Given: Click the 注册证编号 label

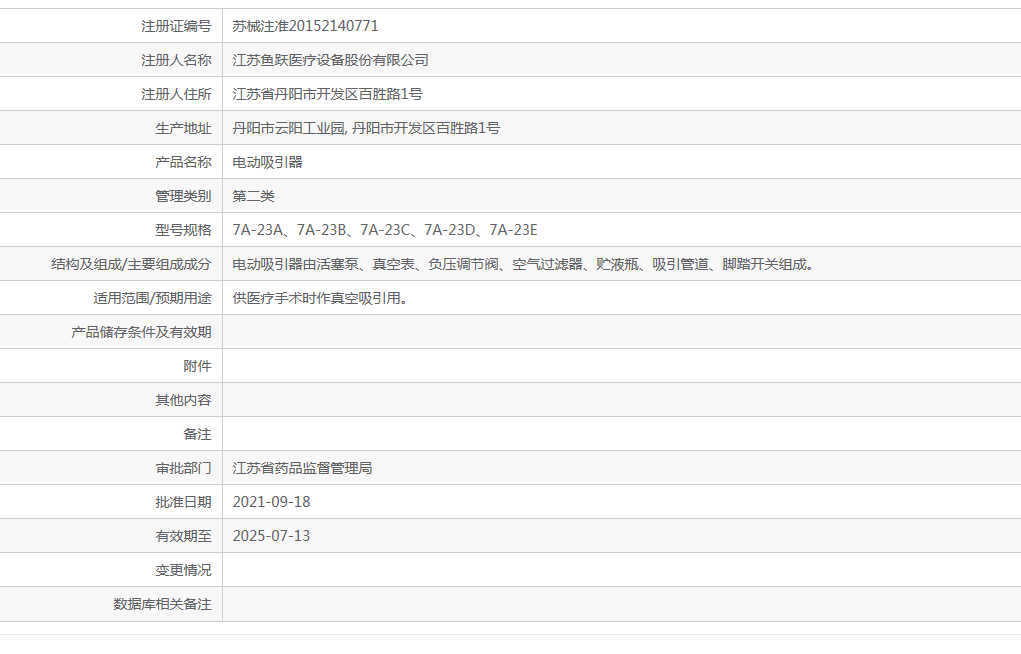Looking at the screenshot, I should [x=176, y=26].
